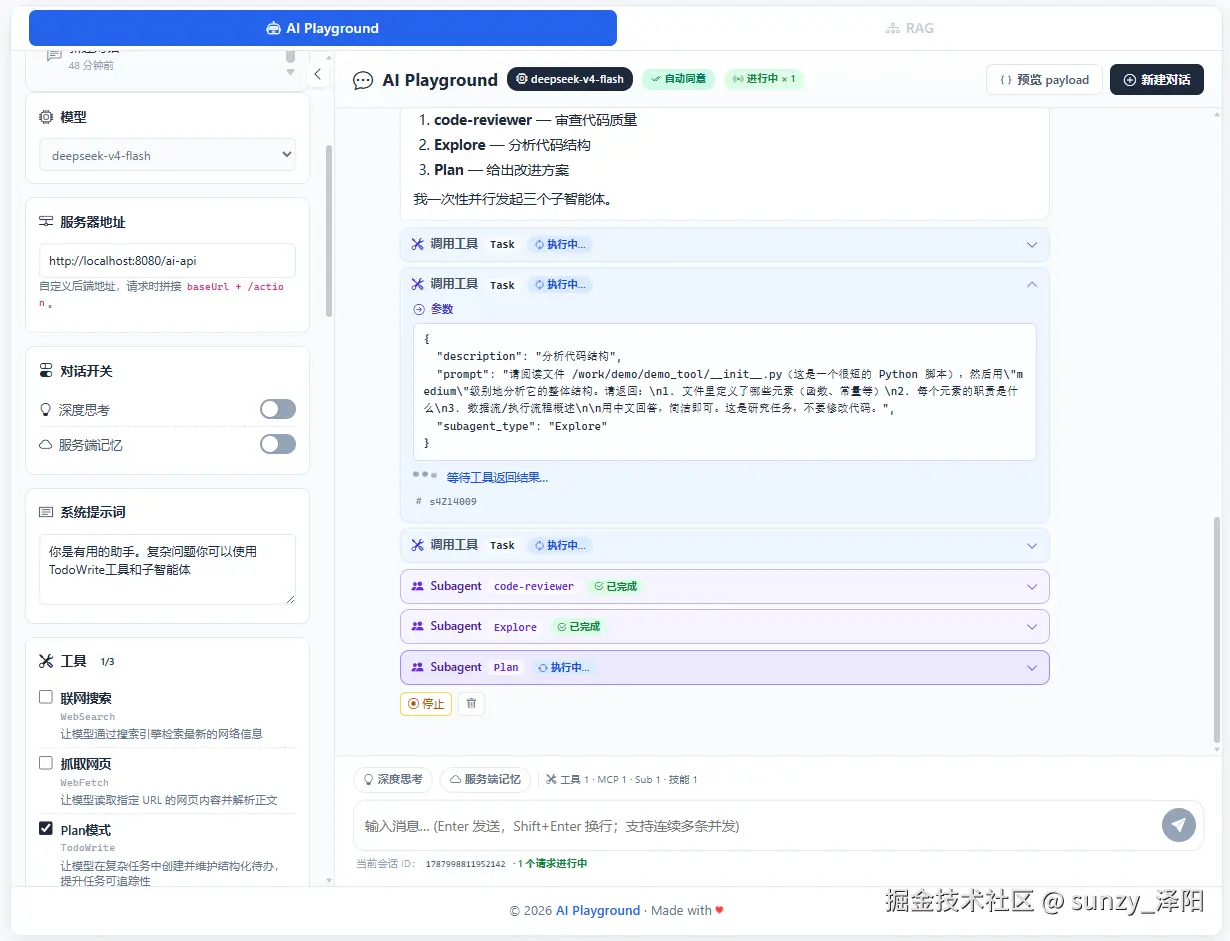This screenshot has height=941, width=1230.
Task: Switch to the AI Playground tab
Action: (322, 28)
